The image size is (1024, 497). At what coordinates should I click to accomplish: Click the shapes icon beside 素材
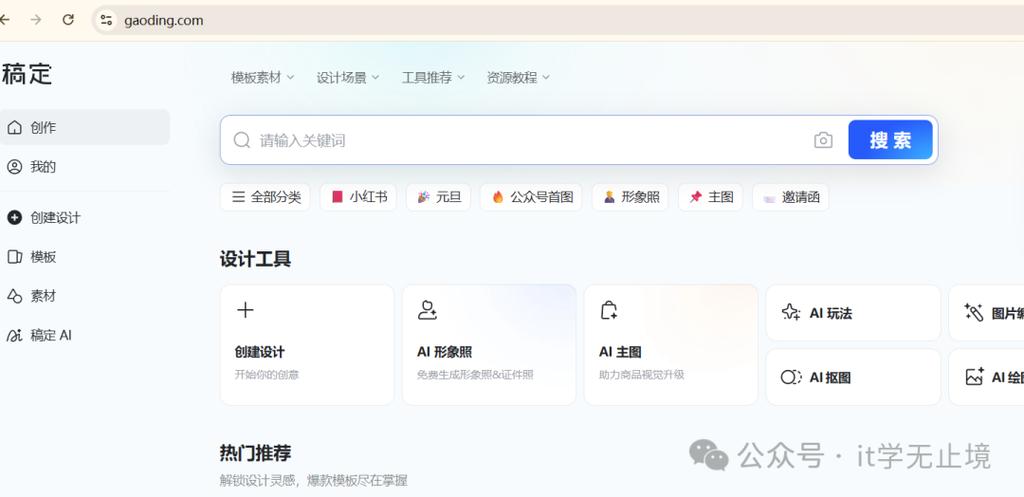click(14, 296)
